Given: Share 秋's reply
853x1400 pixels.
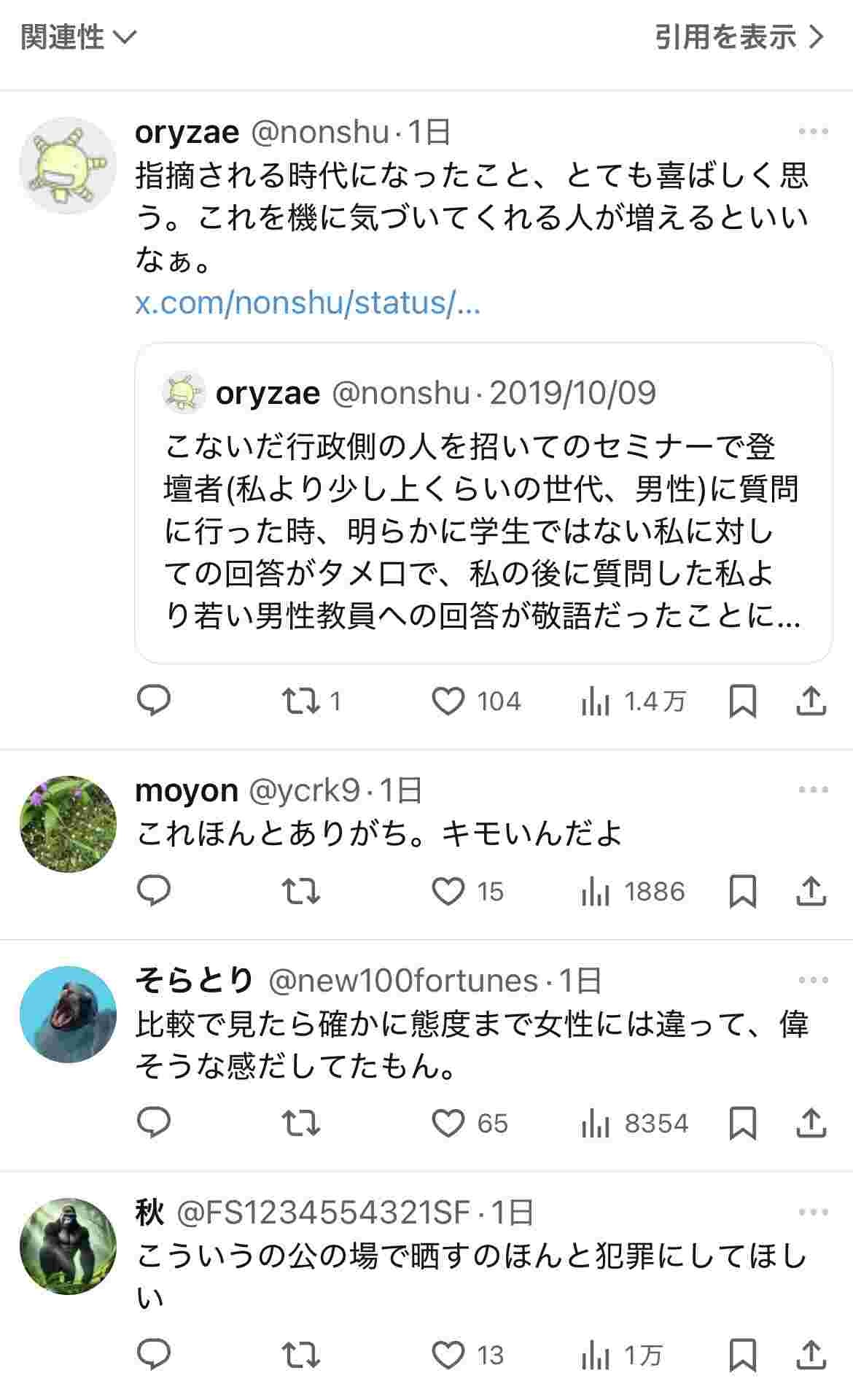Looking at the screenshot, I should pyautogui.click(x=811, y=1355).
